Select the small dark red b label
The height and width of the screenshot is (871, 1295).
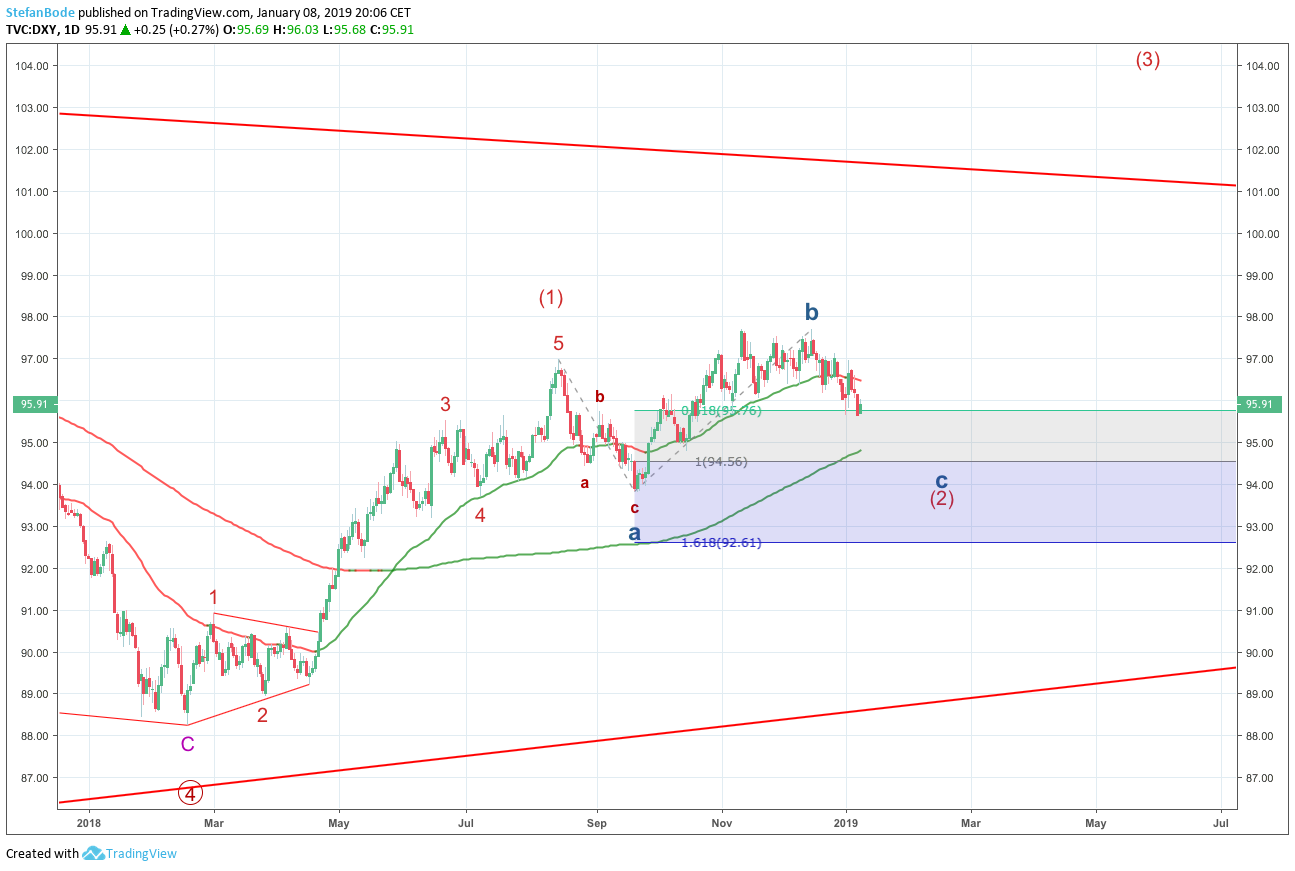(600, 396)
